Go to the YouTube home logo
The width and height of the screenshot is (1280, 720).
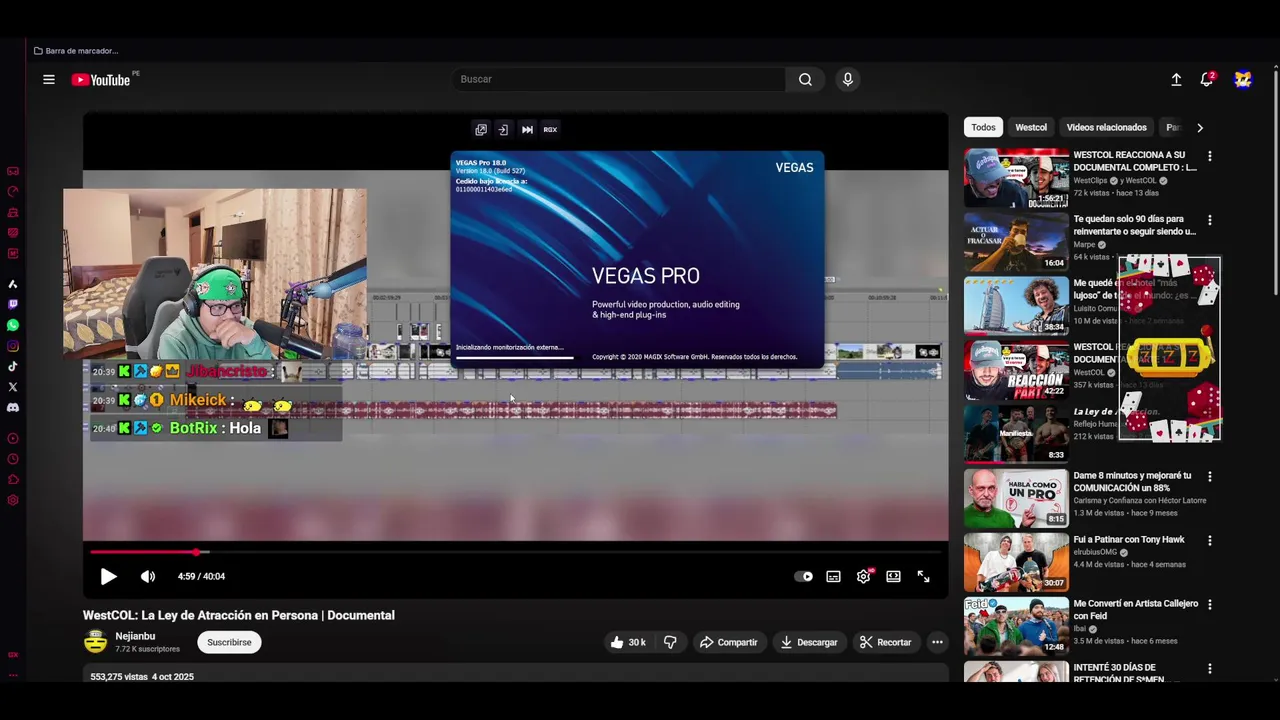pyautogui.click(x=101, y=80)
